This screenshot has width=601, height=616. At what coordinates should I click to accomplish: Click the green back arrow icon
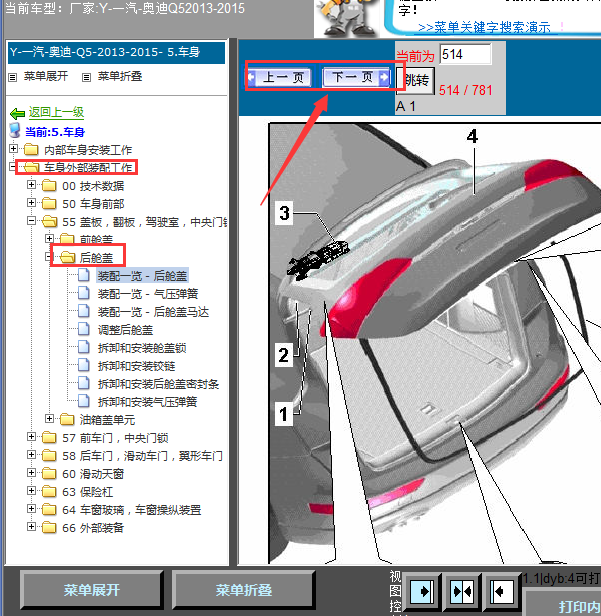tap(17, 114)
